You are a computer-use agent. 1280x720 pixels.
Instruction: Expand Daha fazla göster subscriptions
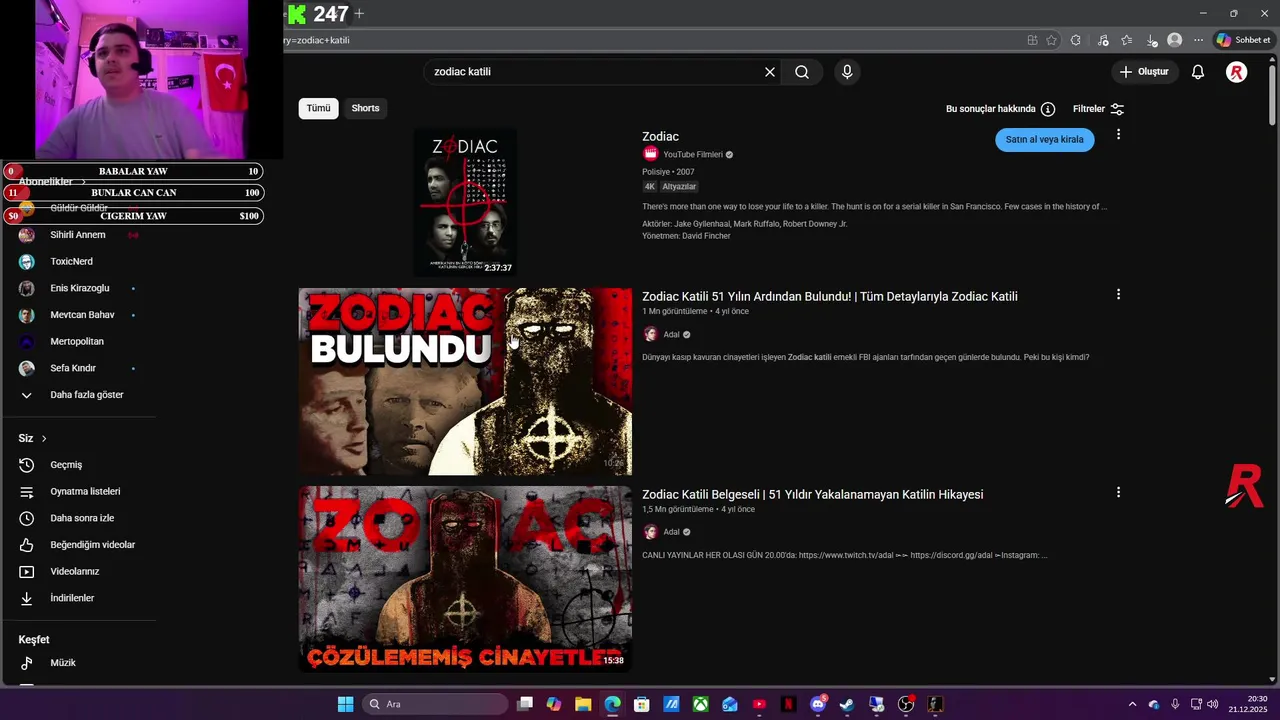85,395
